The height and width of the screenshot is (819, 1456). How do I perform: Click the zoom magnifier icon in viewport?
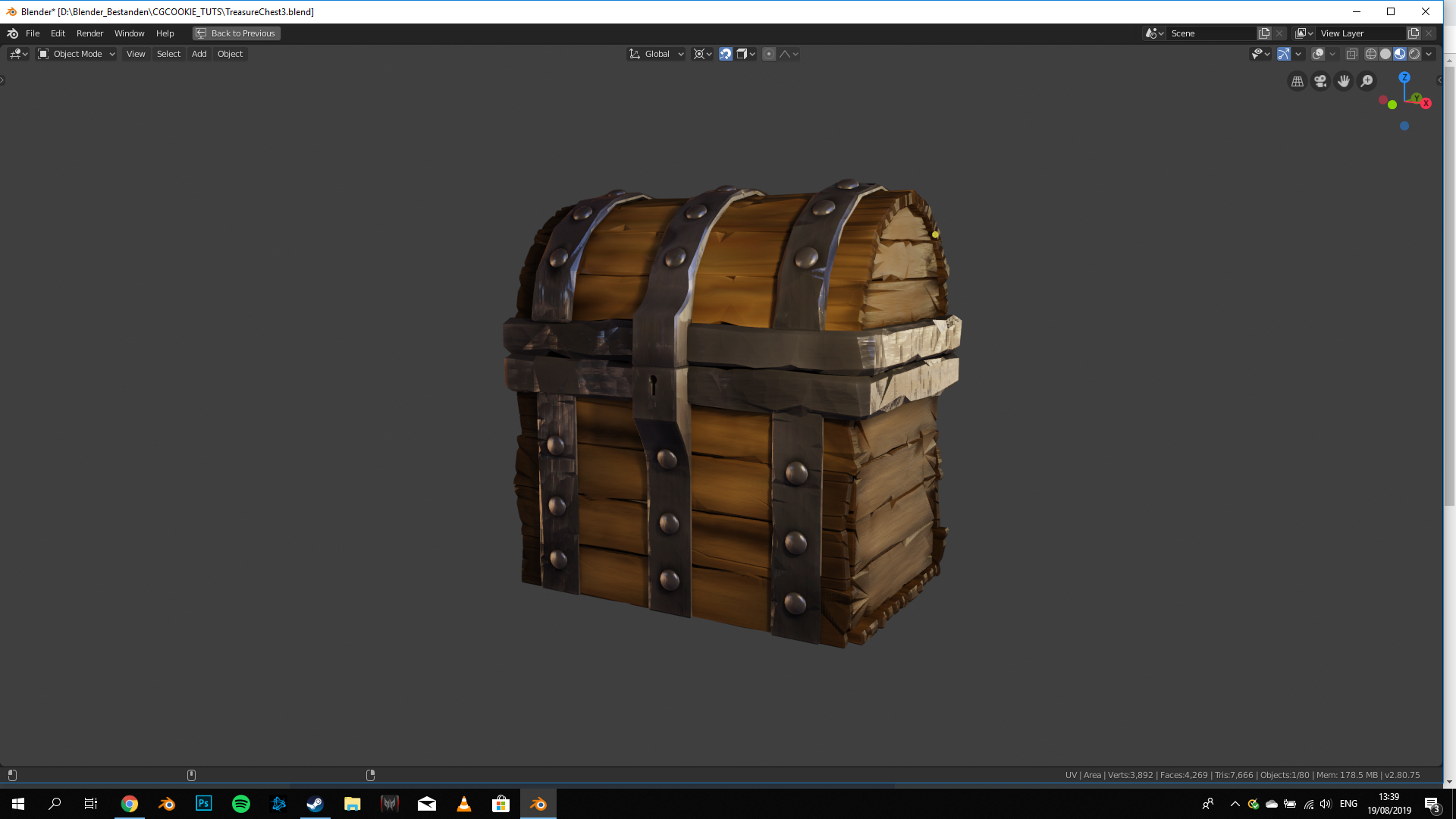(1367, 81)
